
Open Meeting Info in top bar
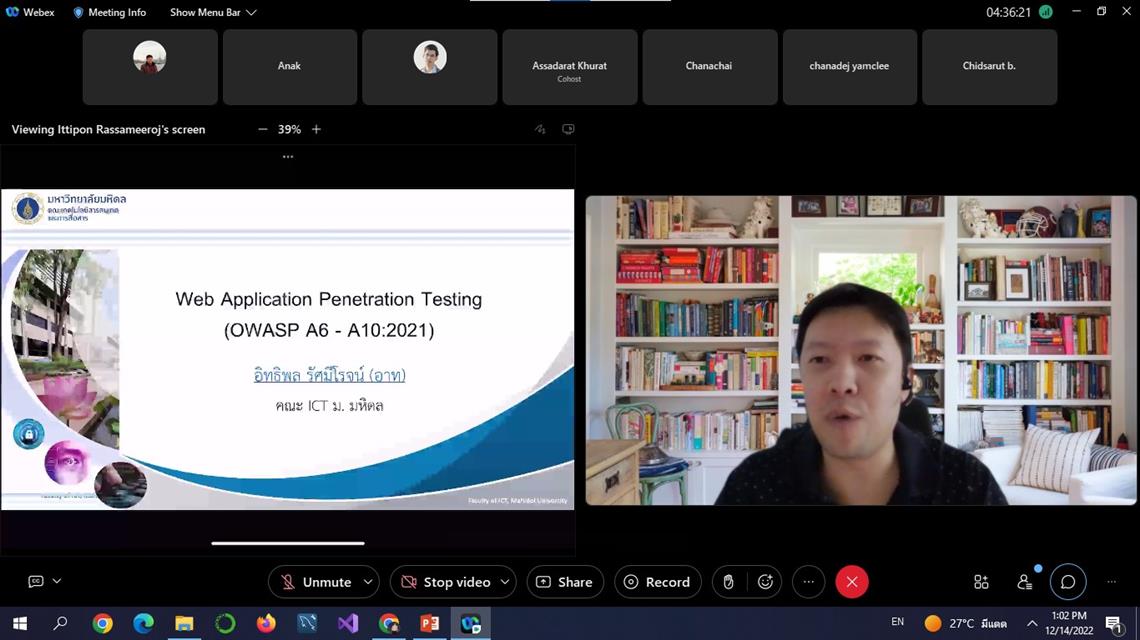coord(109,12)
